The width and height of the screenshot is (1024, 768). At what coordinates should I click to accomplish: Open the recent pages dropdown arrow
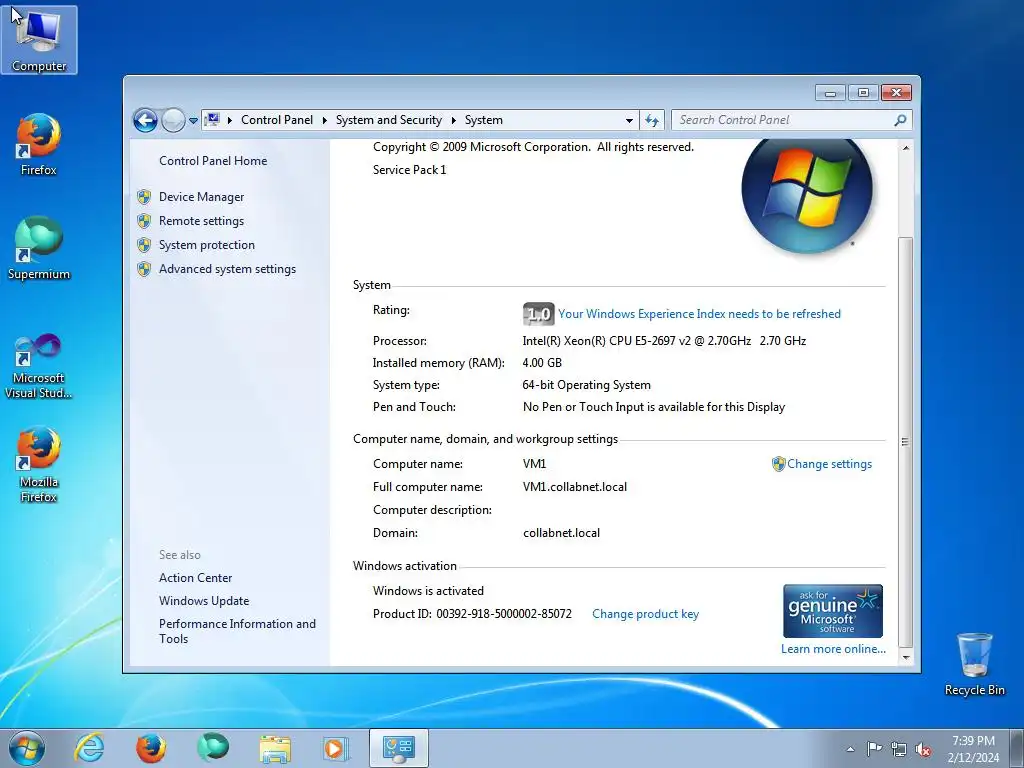(x=193, y=121)
